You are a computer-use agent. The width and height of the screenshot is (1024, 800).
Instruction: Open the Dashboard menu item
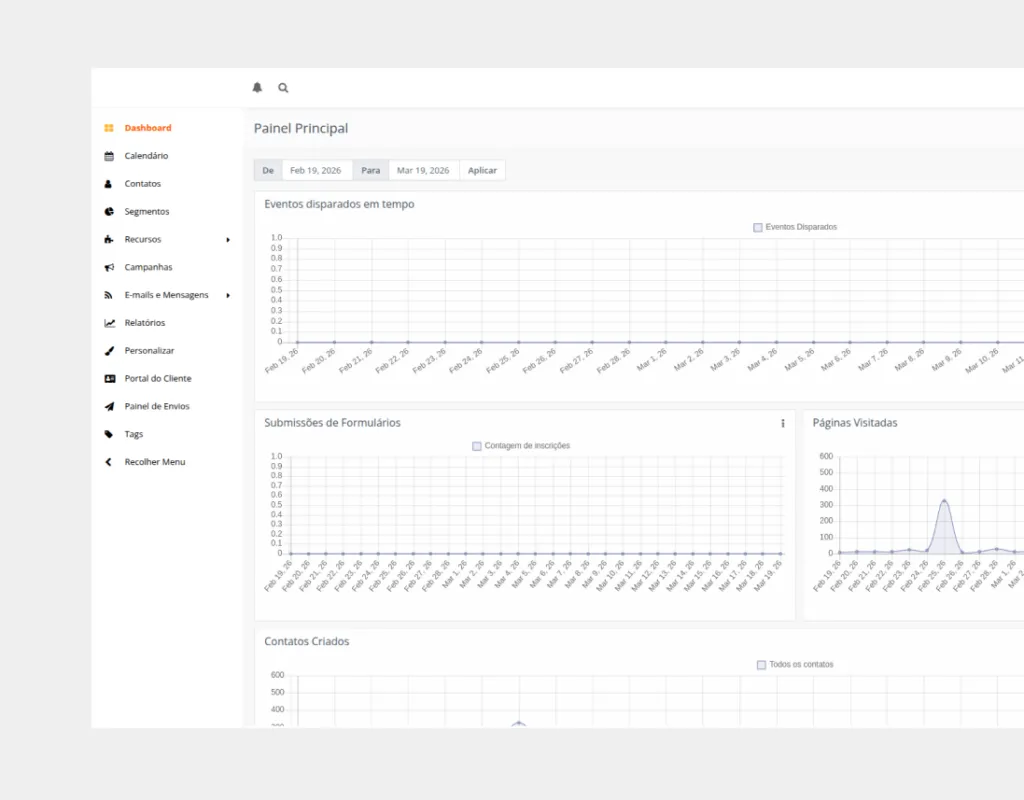[x=147, y=128]
